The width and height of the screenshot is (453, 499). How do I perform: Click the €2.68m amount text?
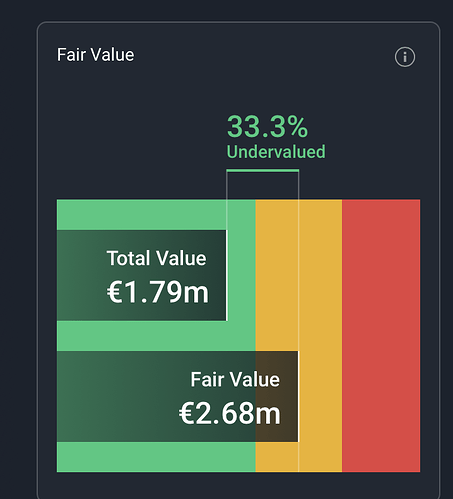[x=230, y=413]
